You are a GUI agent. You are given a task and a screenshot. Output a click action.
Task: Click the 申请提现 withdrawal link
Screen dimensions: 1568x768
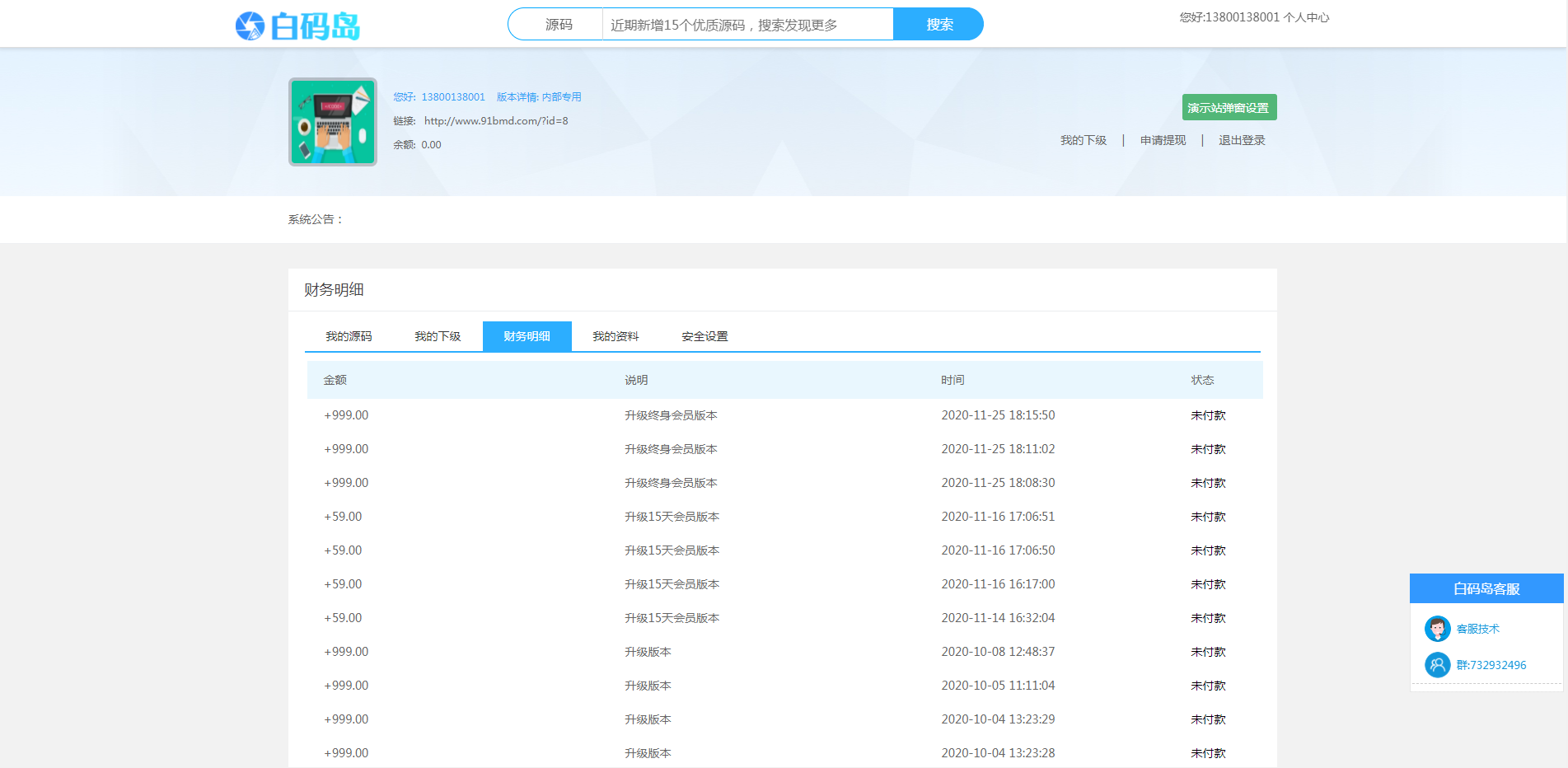point(1162,140)
